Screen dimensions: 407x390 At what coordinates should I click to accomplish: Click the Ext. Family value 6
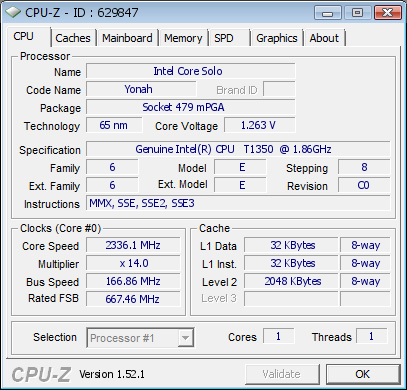112,185
